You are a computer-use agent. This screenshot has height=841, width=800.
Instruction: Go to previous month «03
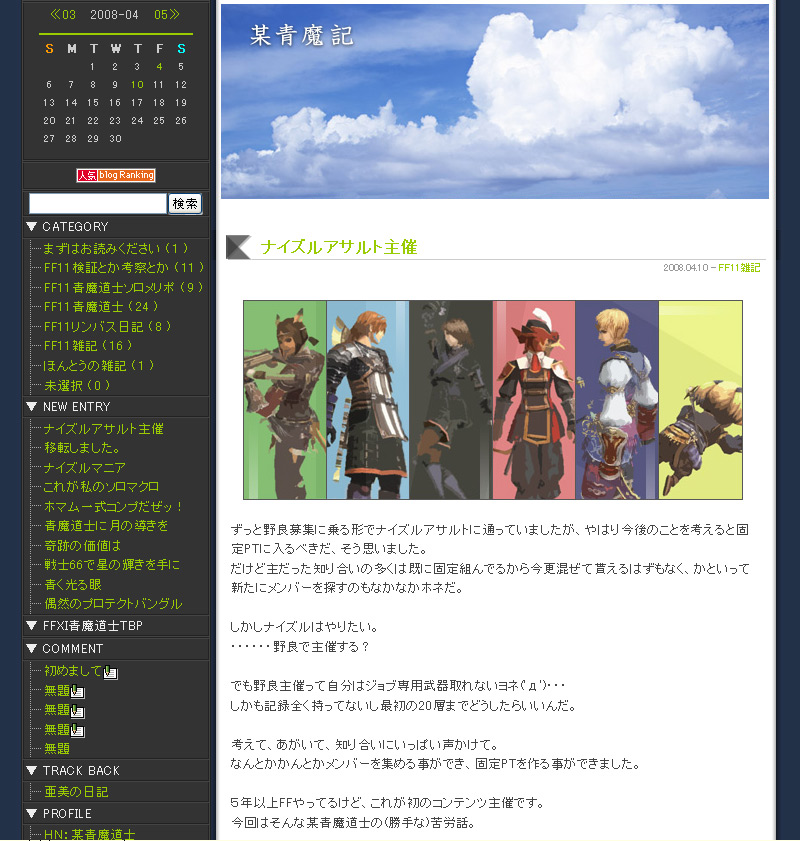63,14
